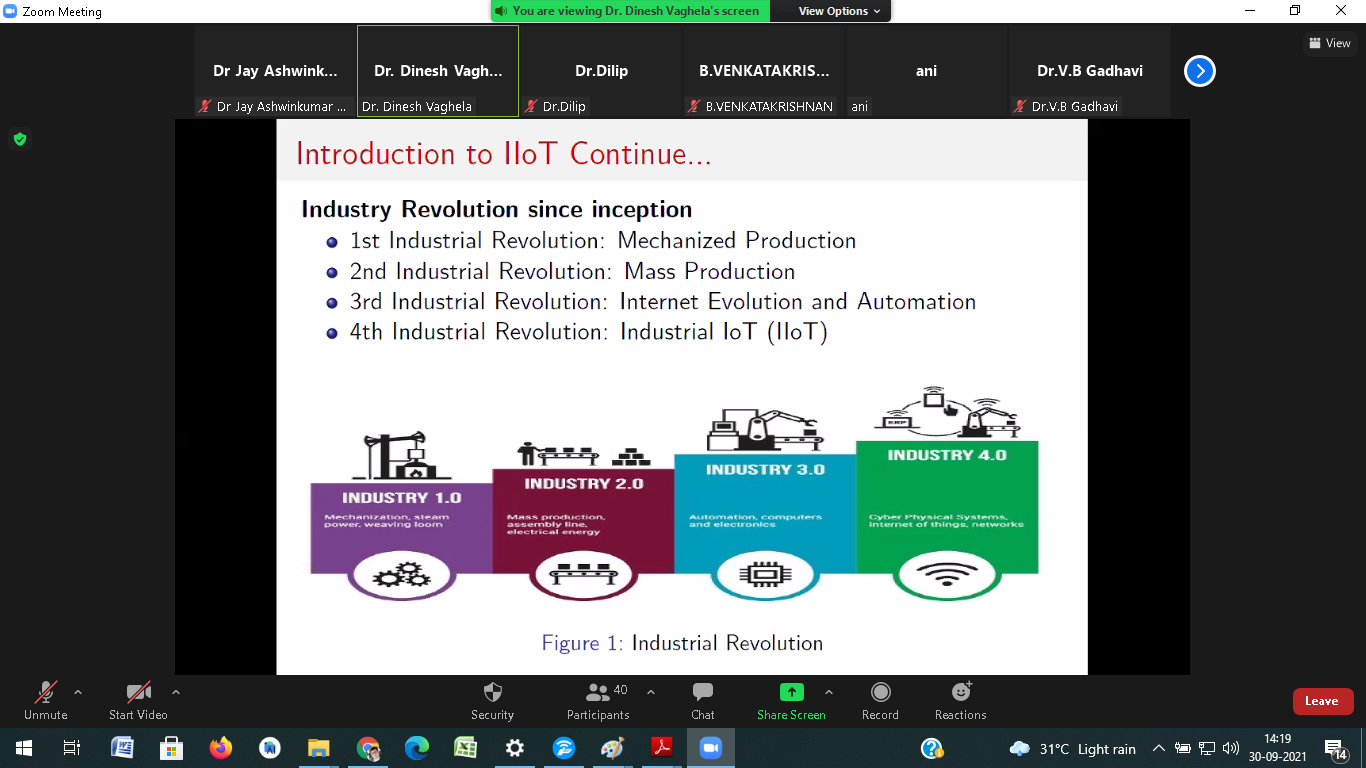Open Microsoft Edge from the taskbar
1366x768 pixels.
pyautogui.click(x=417, y=748)
